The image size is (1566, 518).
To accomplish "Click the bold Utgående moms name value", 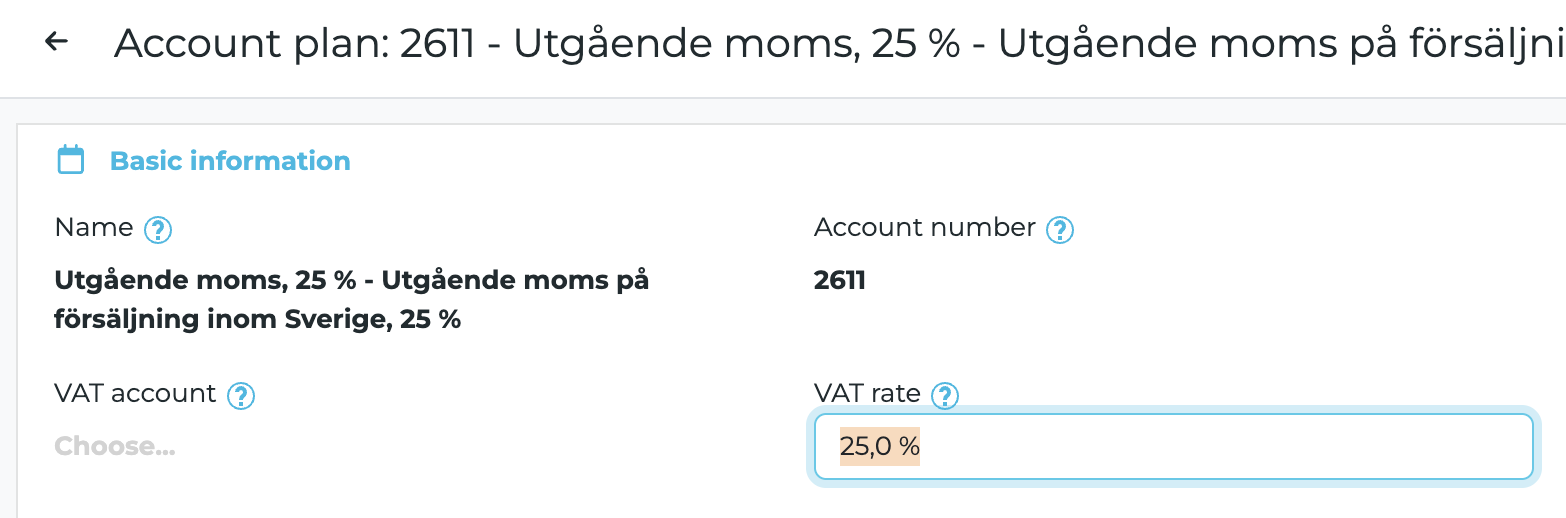I will pos(350,281).
